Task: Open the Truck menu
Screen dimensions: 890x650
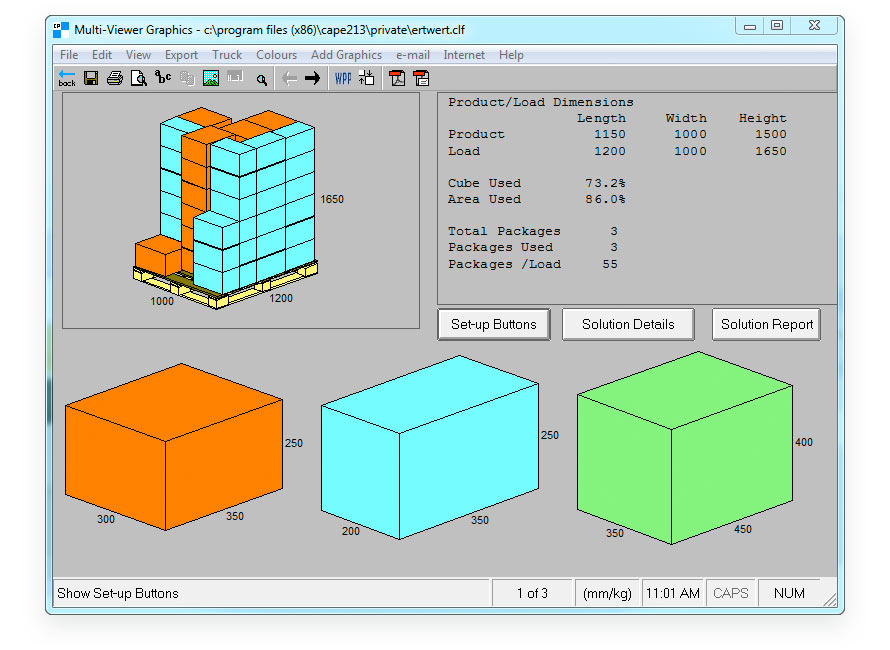Action: coord(227,55)
